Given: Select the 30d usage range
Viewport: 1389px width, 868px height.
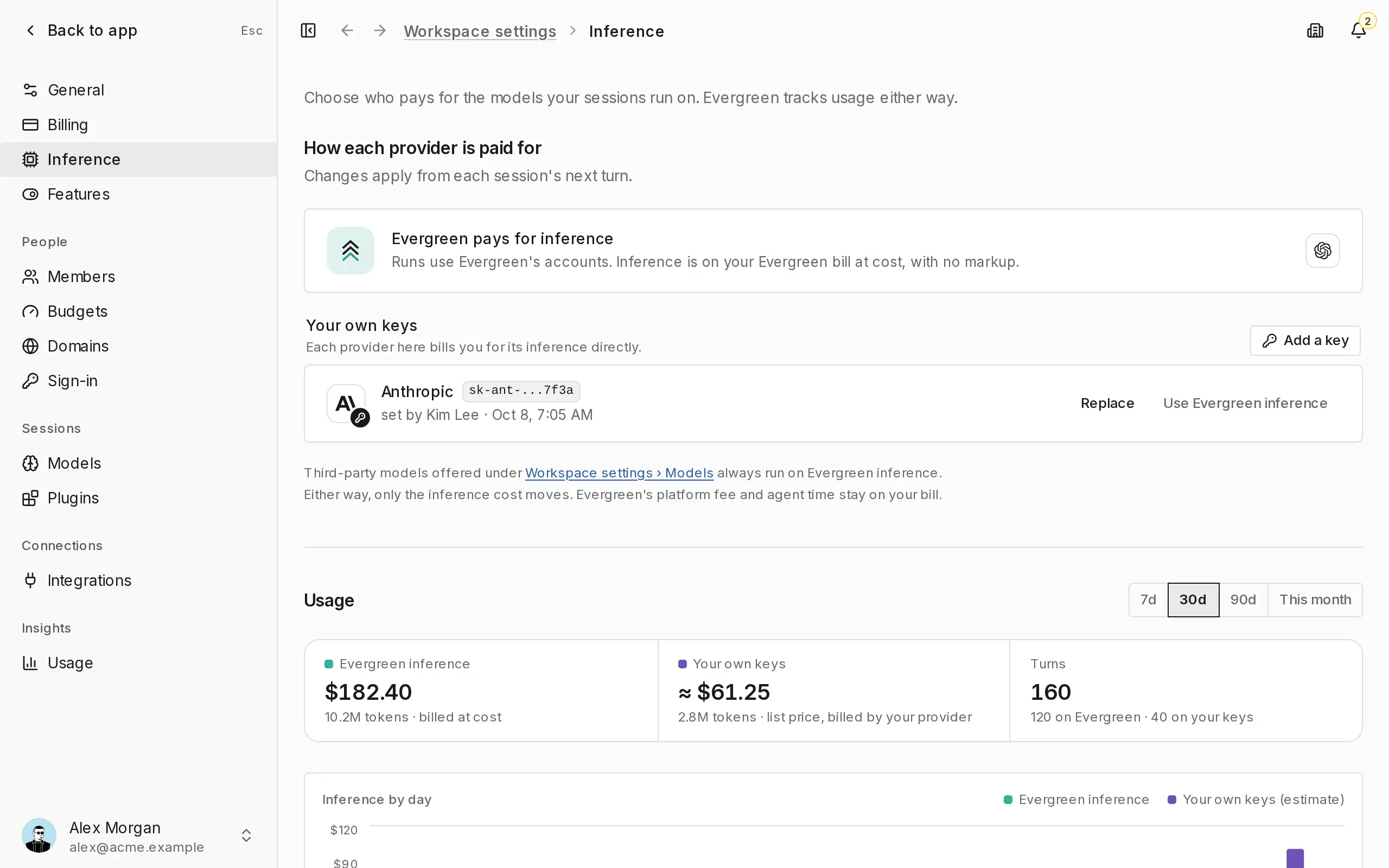Looking at the screenshot, I should click(x=1193, y=600).
